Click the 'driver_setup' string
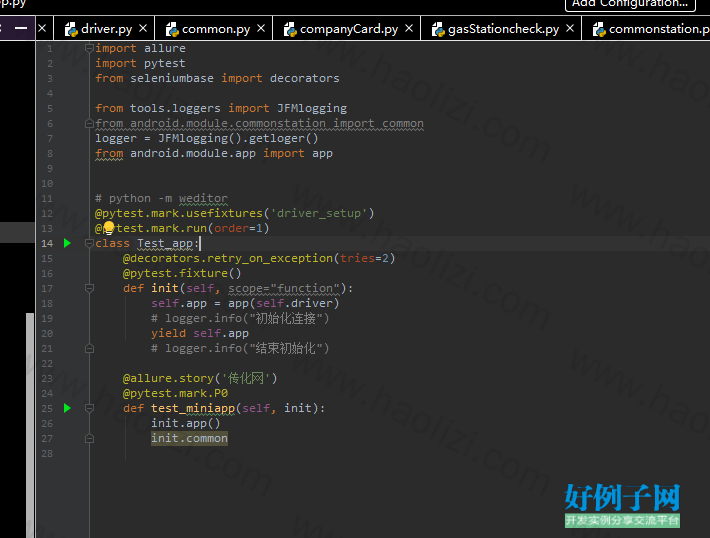 (x=319, y=213)
